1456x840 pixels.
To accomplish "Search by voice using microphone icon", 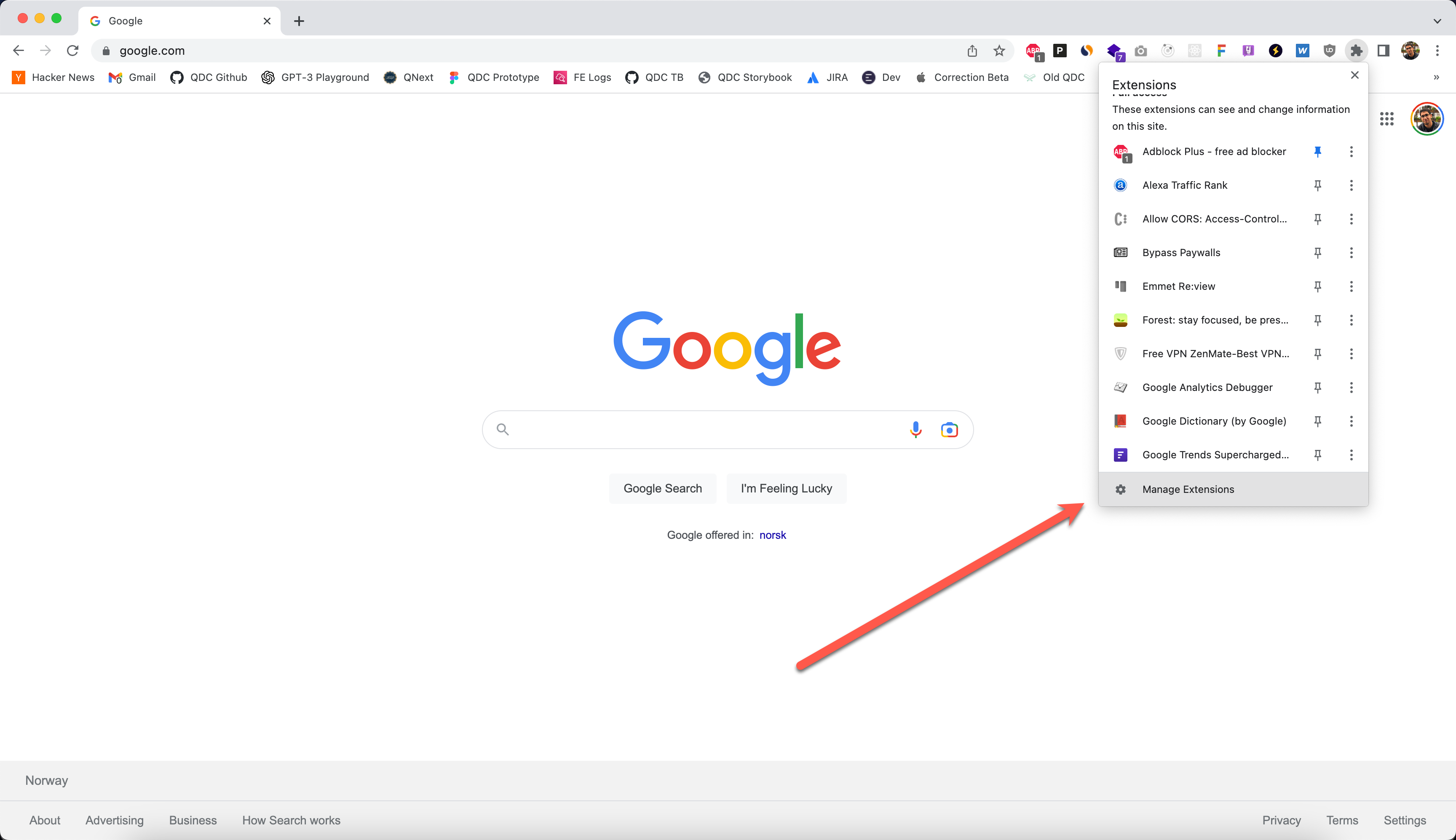I will (915, 430).
